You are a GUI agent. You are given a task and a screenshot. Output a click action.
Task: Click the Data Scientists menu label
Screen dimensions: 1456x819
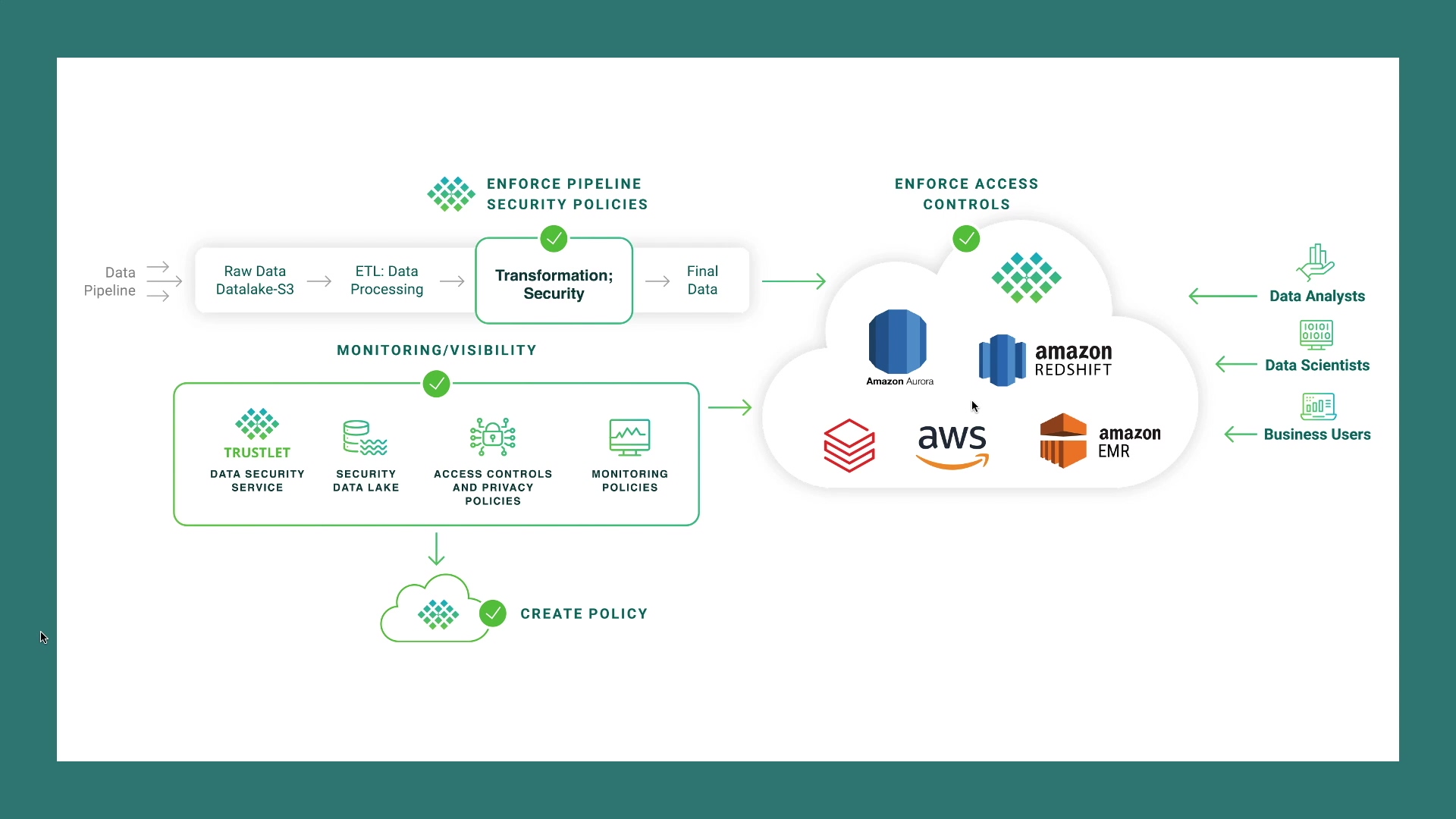(x=1317, y=365)
